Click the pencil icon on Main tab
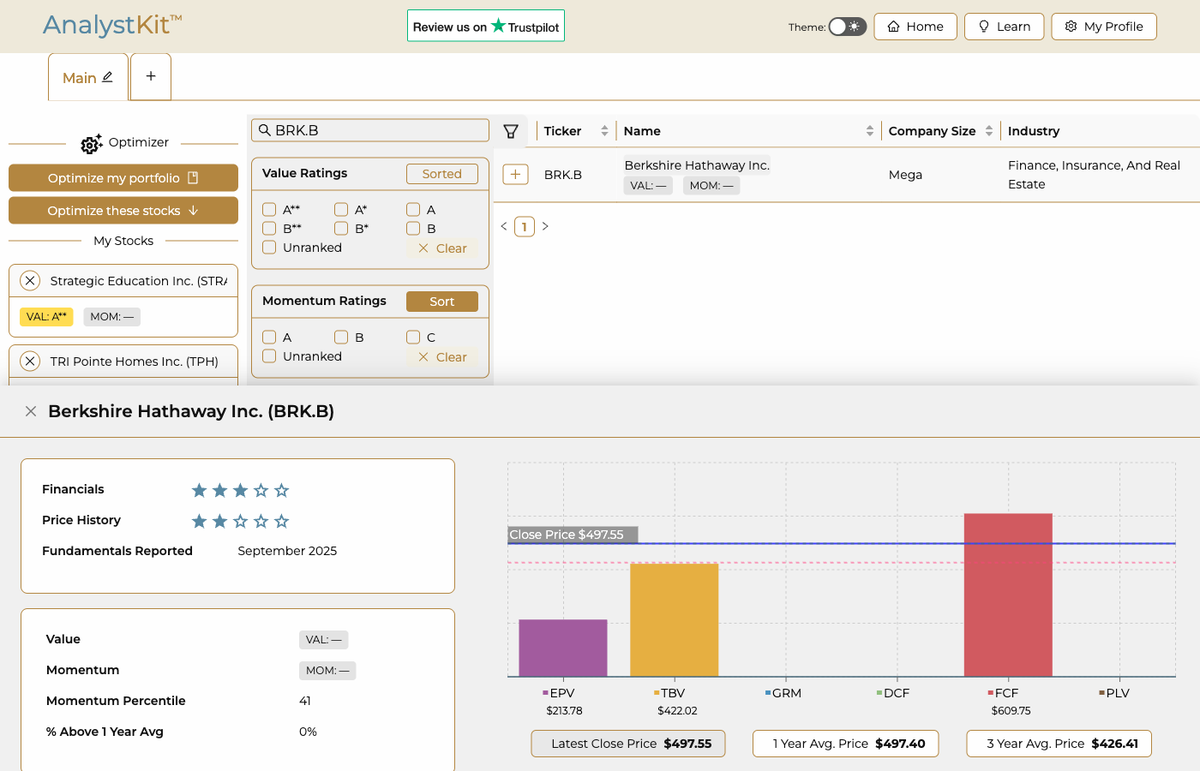Screen dimensions: 1200x771 pyautogui.click(x=108, y=77)
